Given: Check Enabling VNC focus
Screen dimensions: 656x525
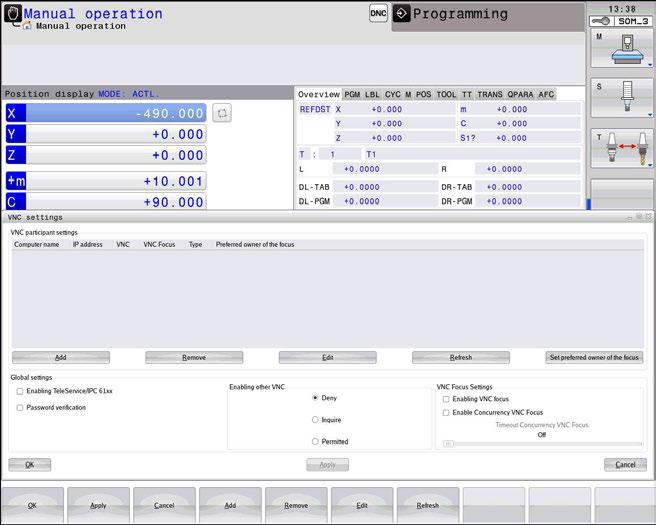Looking at the screenshot, I should pyautogui.click(x=446, y=399).
